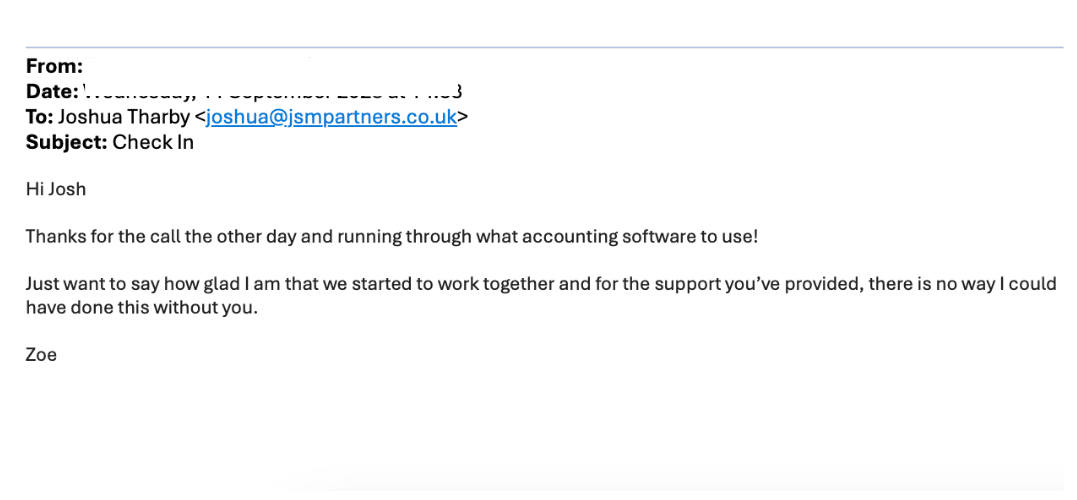The height and width of the screenshot is (500, 1077).
Task: Click the bold "From:" header label
Action: 54,67
